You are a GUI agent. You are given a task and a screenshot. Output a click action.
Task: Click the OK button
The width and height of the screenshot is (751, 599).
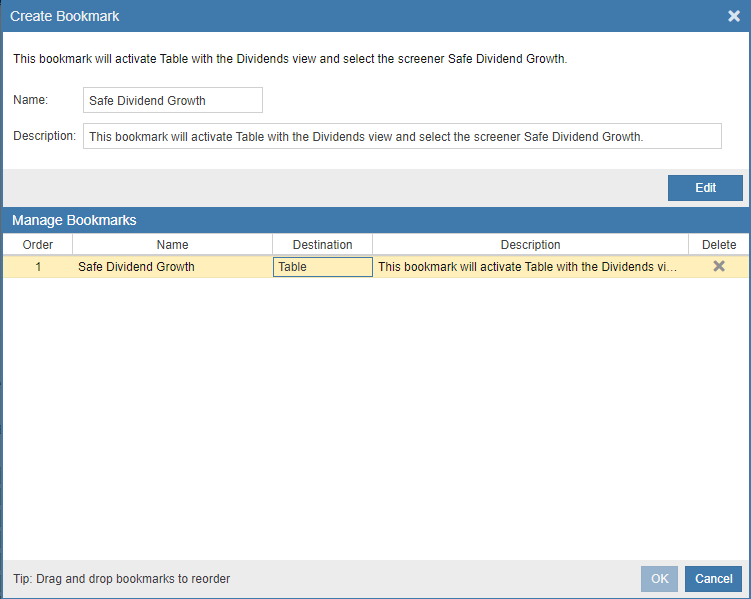659,578
